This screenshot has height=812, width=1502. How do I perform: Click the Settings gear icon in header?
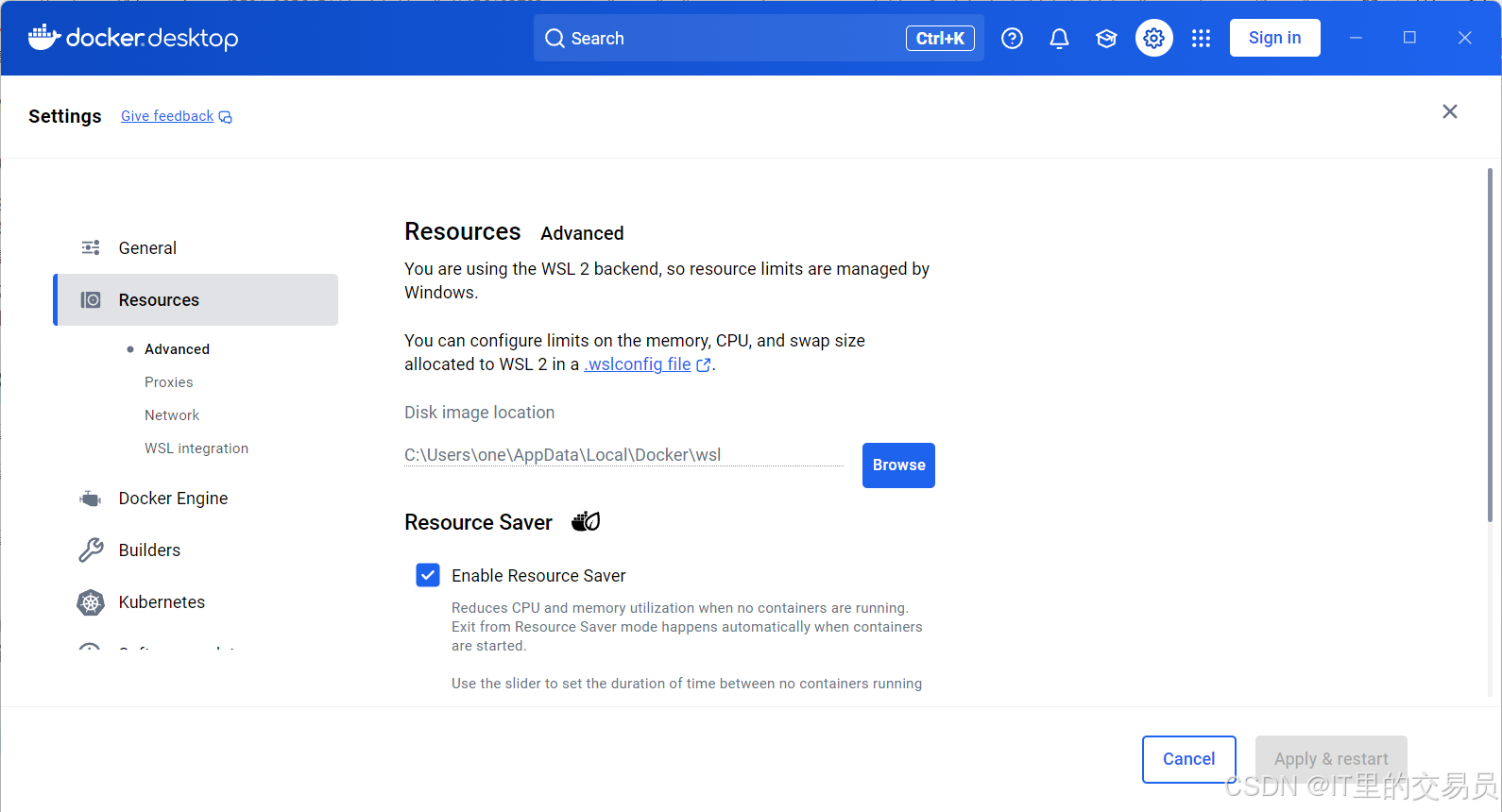pyautogui.click(x=1153, y=38)
